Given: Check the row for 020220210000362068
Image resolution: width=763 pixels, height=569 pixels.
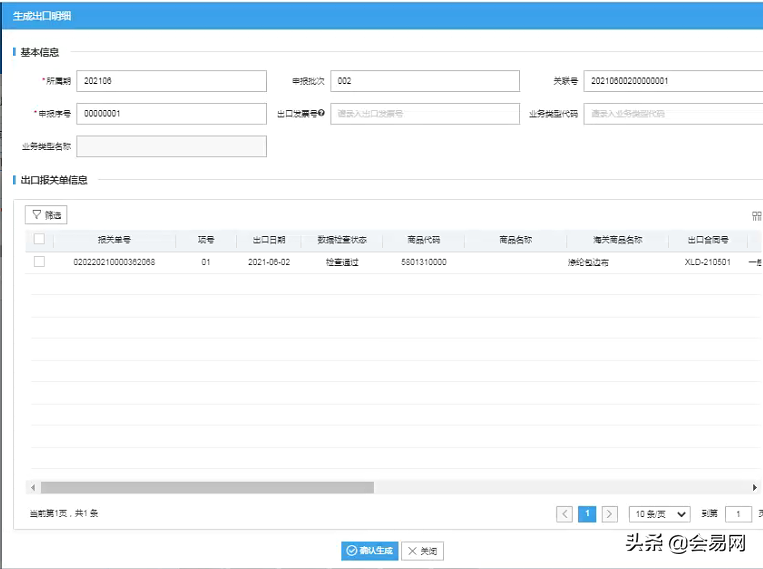Looking at the screenshot, I should (39, 262).
